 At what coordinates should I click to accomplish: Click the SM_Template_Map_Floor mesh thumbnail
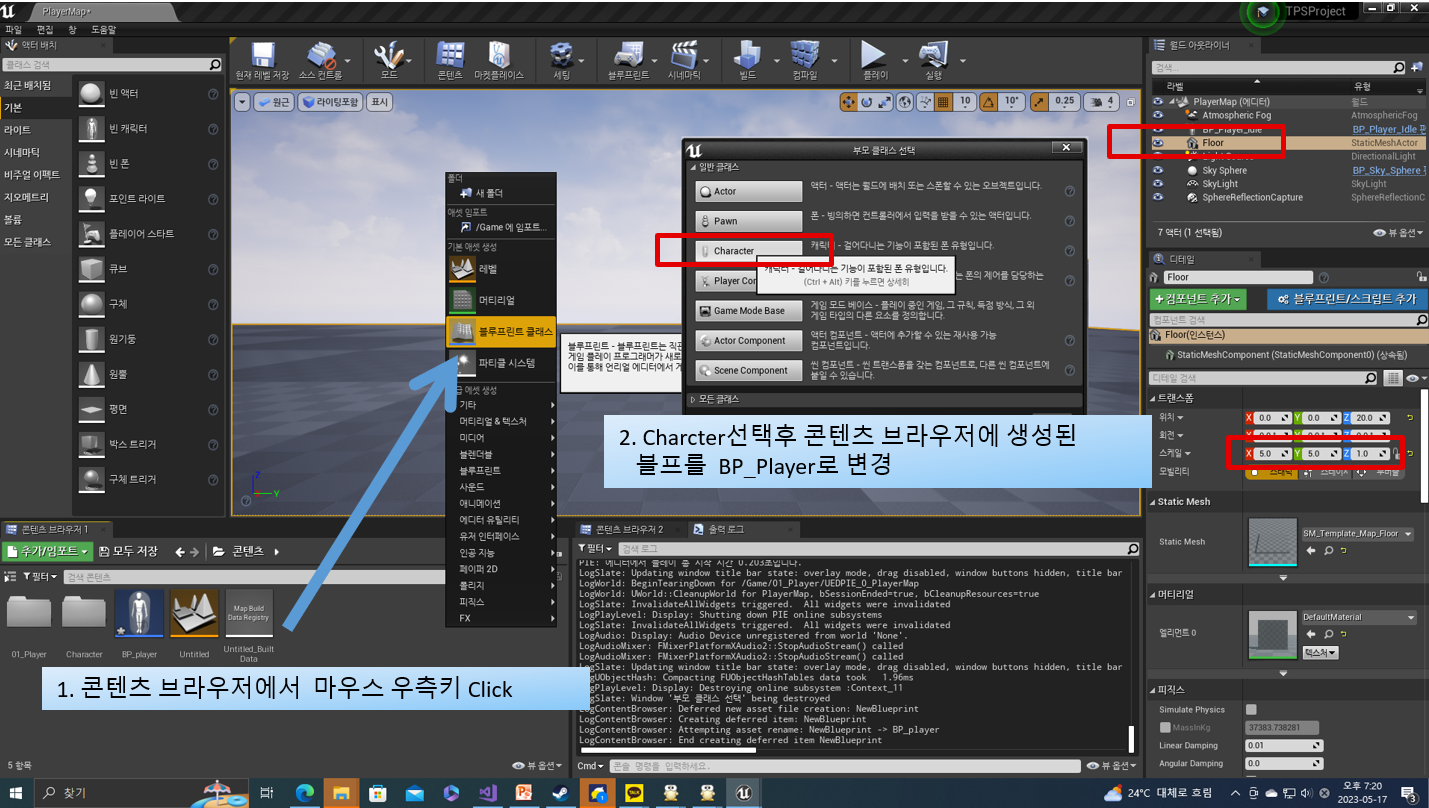1273,542
